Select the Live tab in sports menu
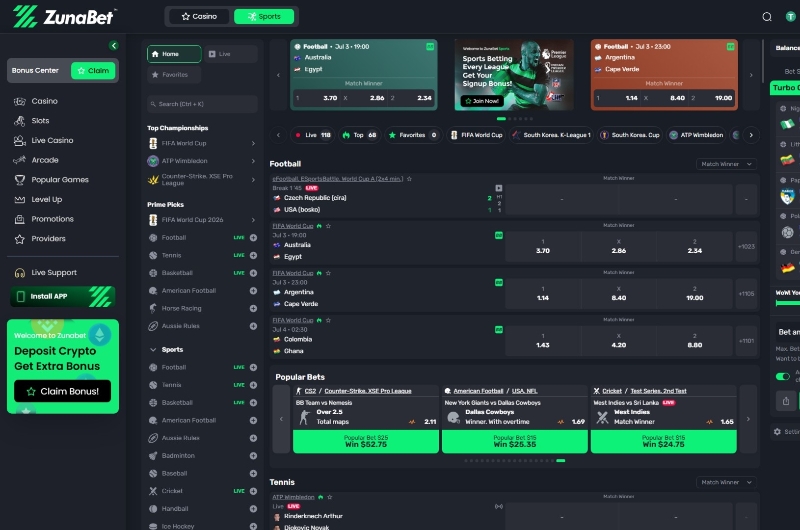800x530 pixels. point(231,54)
